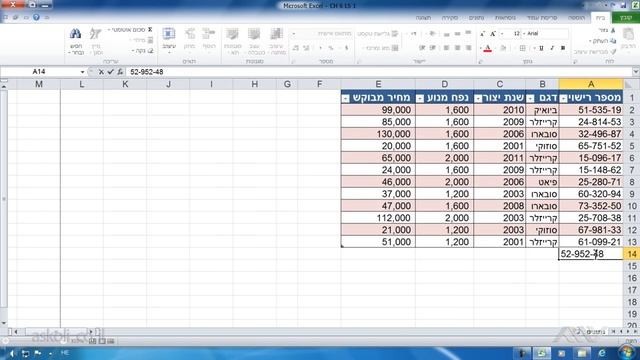
Task: Open filter dropdown for שנת יצור column
Action: (478, 98)
